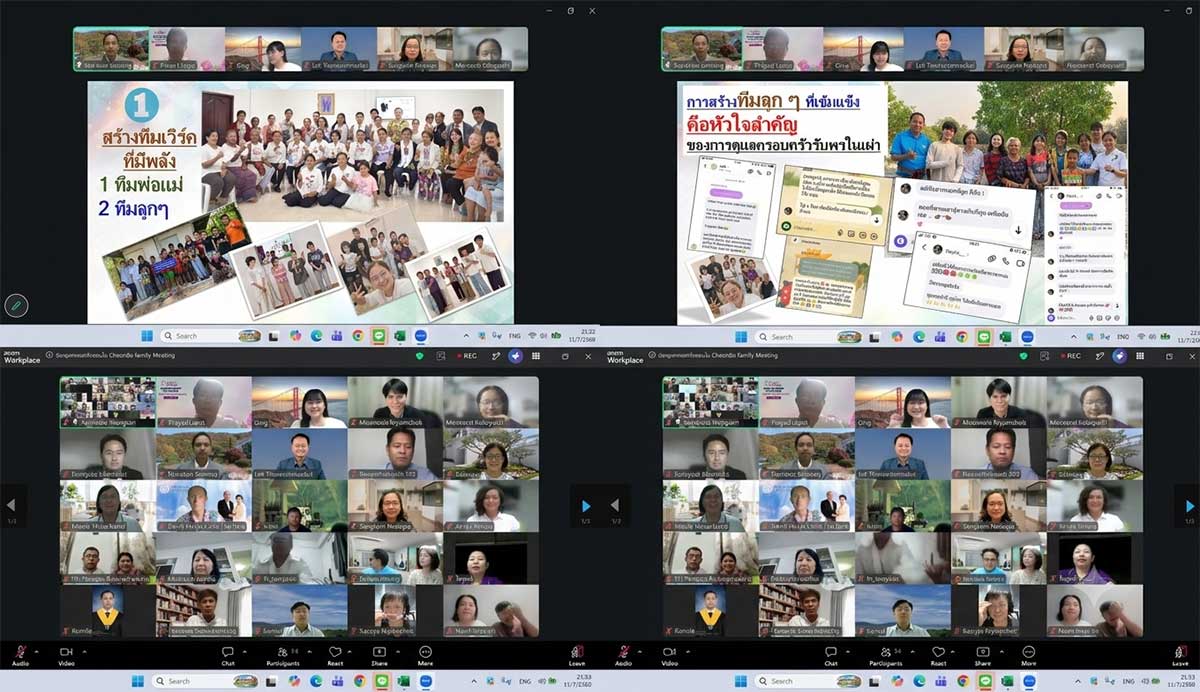
Task: Open More options in lower-right Zoom window
Action: [1028, 655]
